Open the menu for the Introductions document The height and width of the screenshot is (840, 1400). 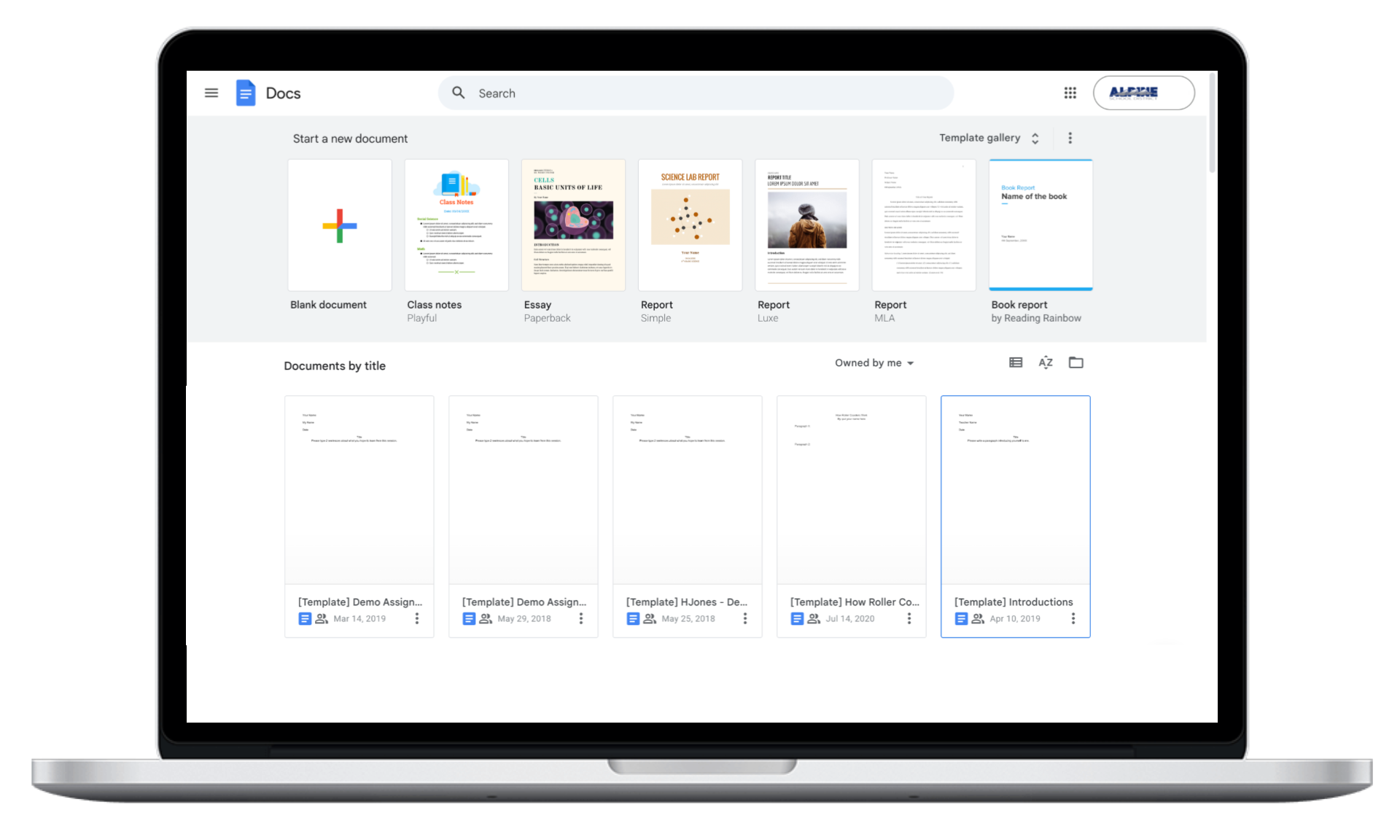1073,618
